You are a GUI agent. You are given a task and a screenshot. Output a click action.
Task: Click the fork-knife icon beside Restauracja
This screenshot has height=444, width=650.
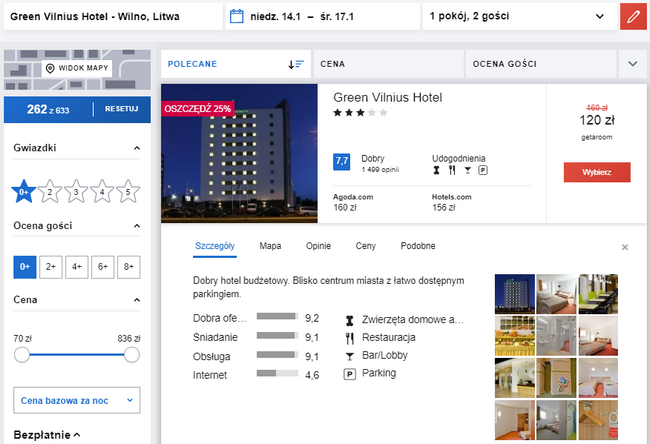349,338
